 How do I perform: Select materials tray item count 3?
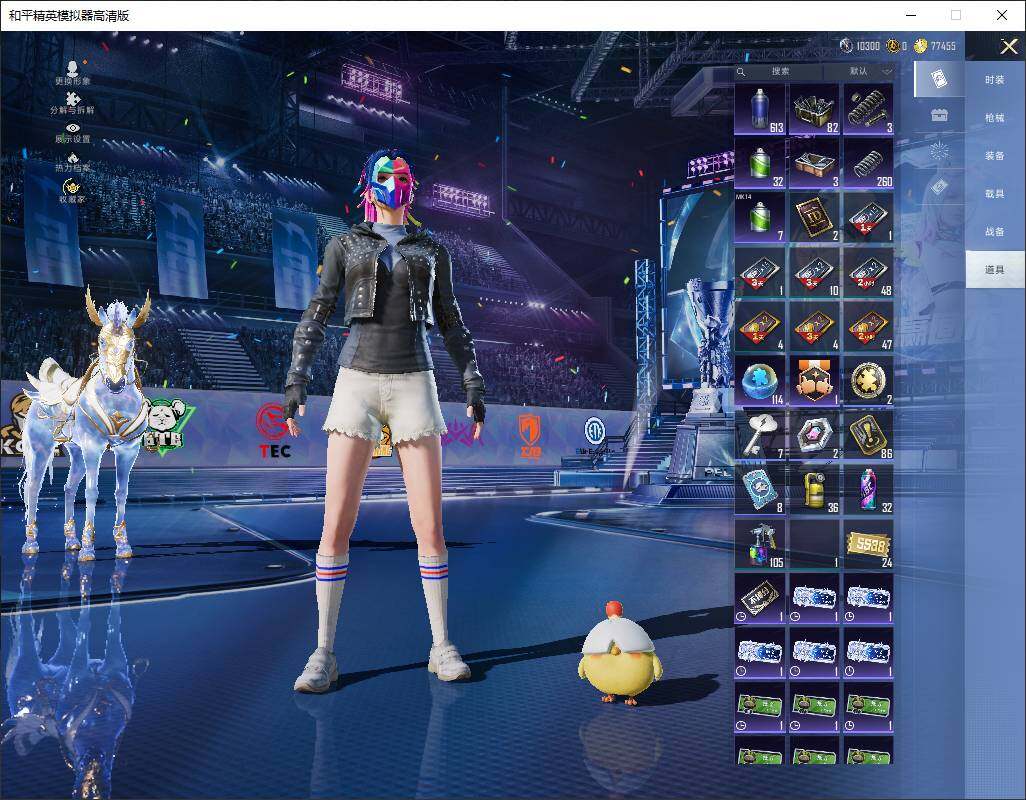pos(814,163)
